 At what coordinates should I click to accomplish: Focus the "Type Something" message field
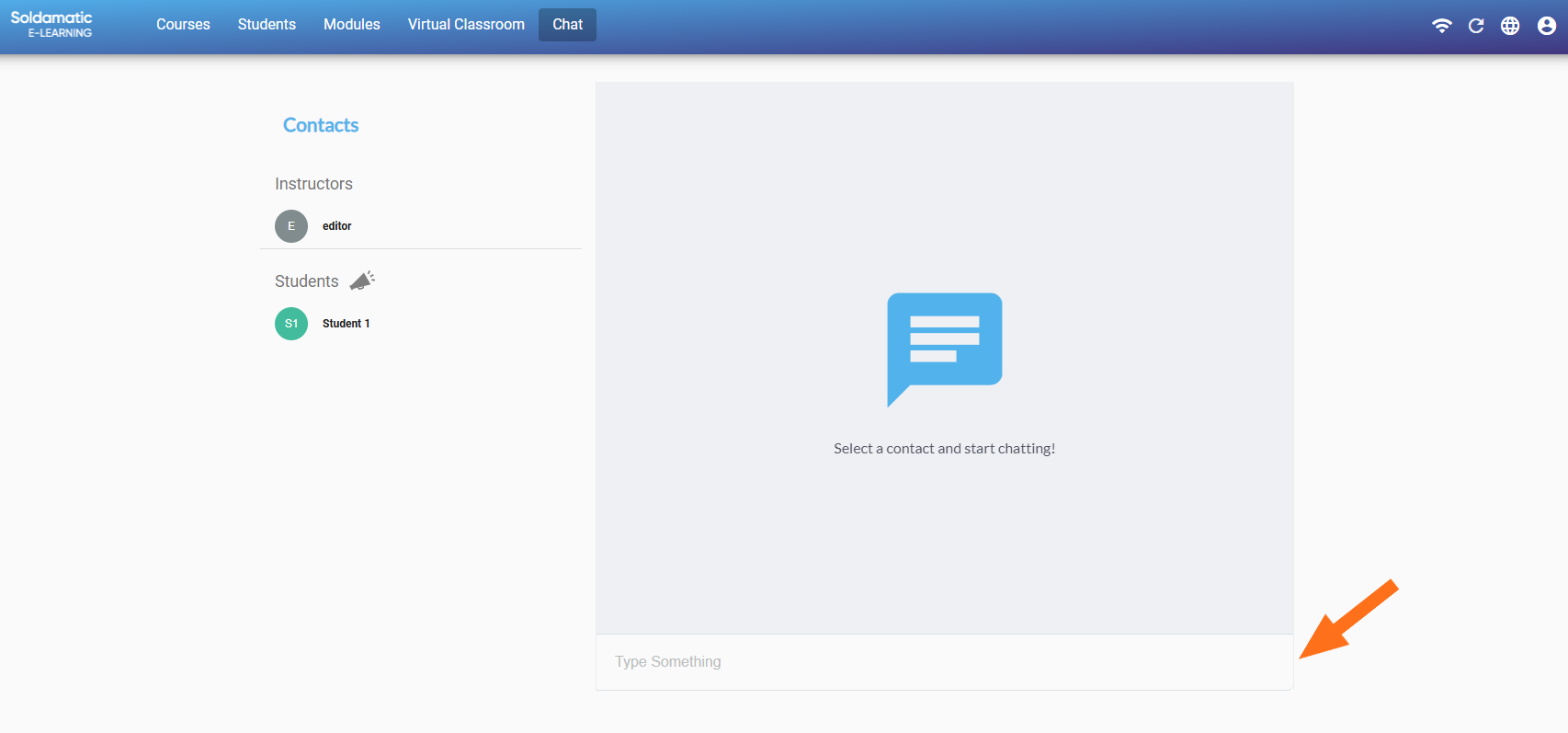tap(944, 662)
